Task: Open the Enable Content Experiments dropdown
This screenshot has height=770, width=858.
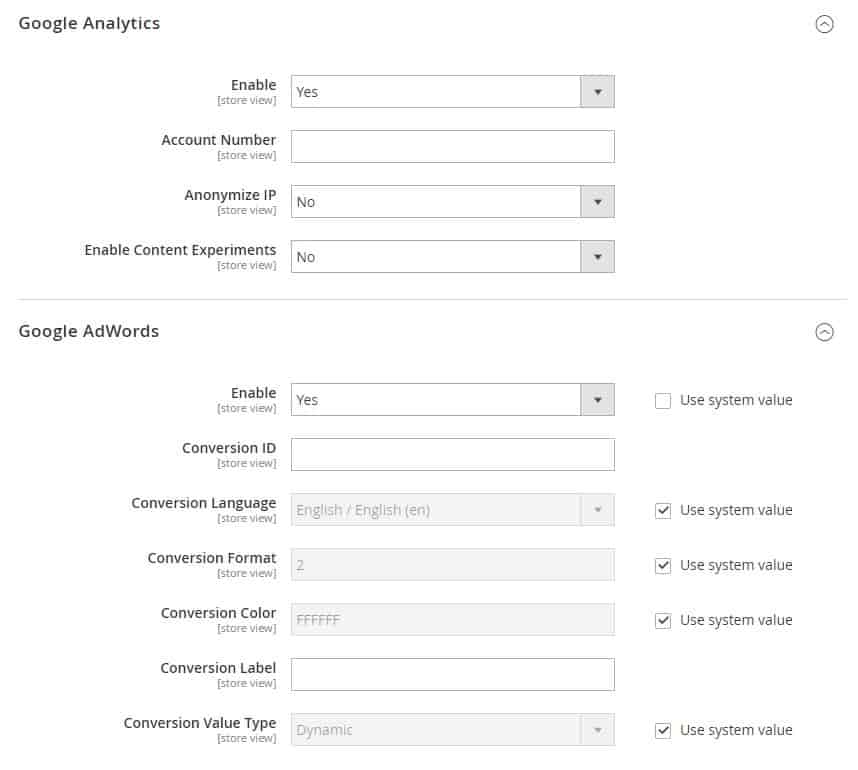Action: 453,257
